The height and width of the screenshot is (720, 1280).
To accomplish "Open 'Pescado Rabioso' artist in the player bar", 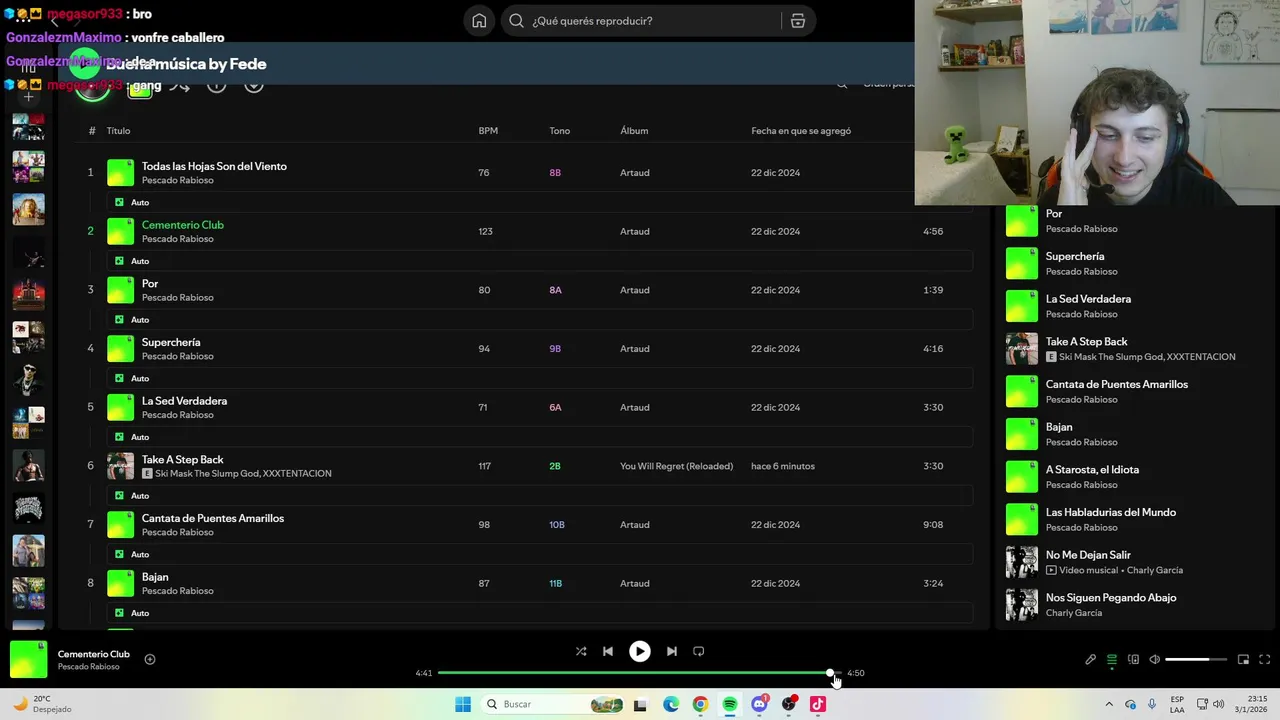I will coord(89,667).
